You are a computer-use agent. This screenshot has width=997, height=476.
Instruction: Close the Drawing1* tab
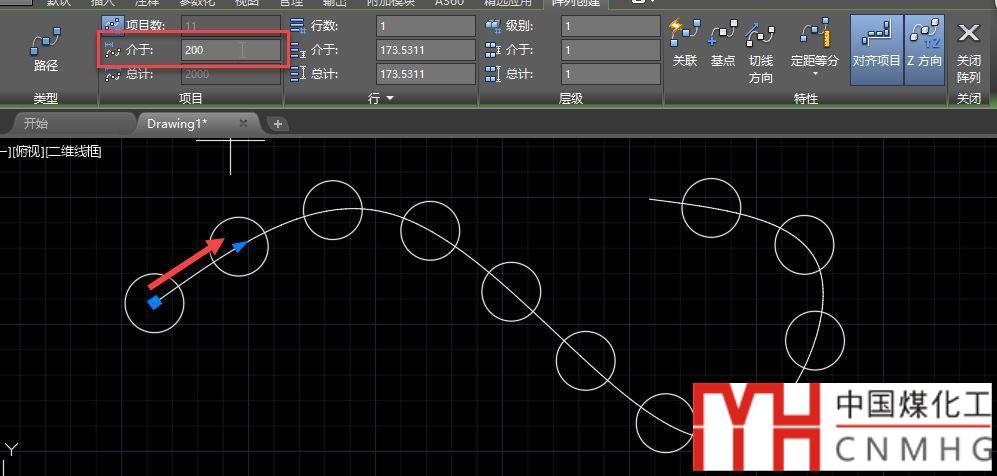(x=243, y=123)
